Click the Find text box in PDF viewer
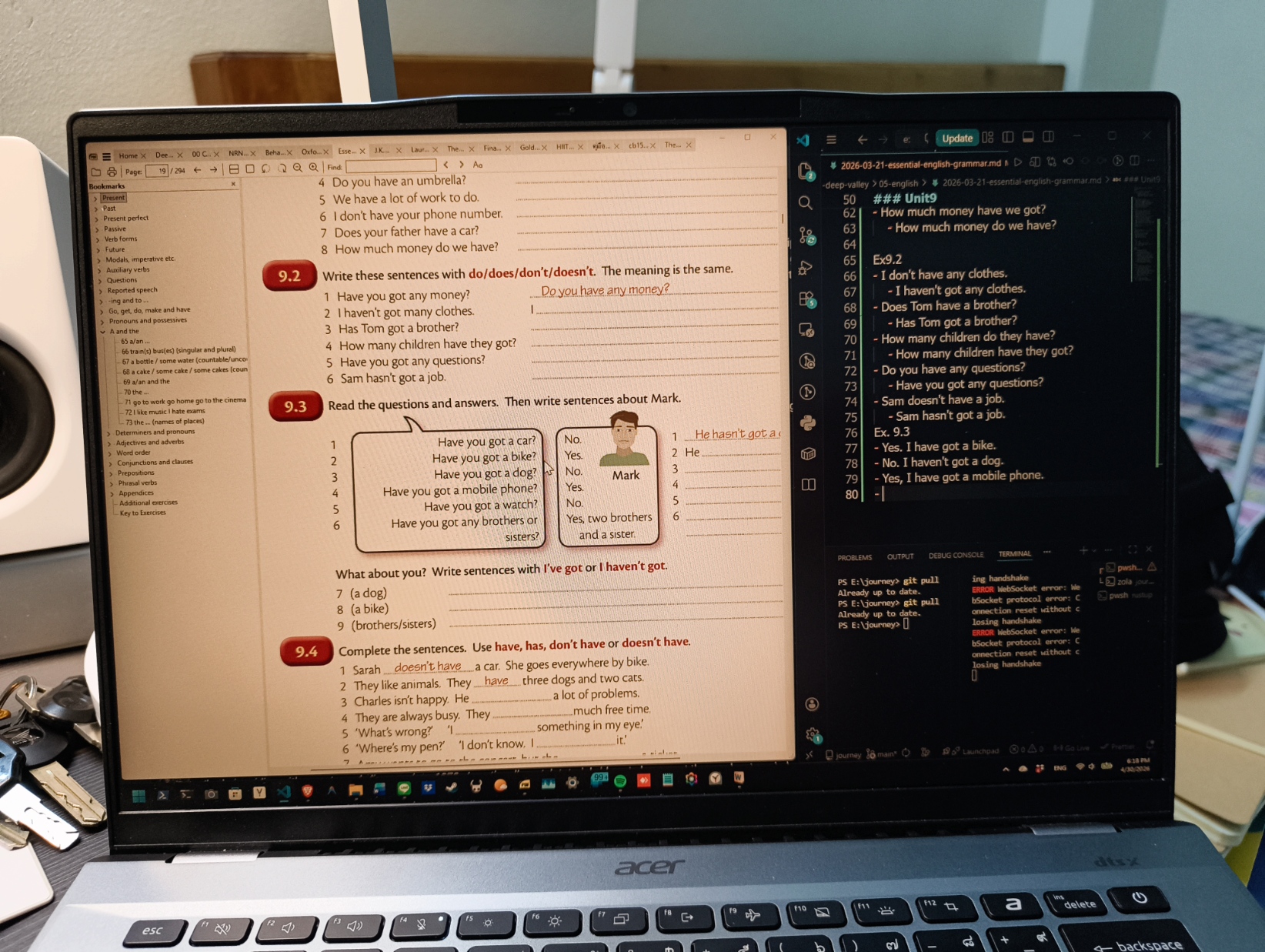This screenshot has width=1265, height=952. pos(391,166)
